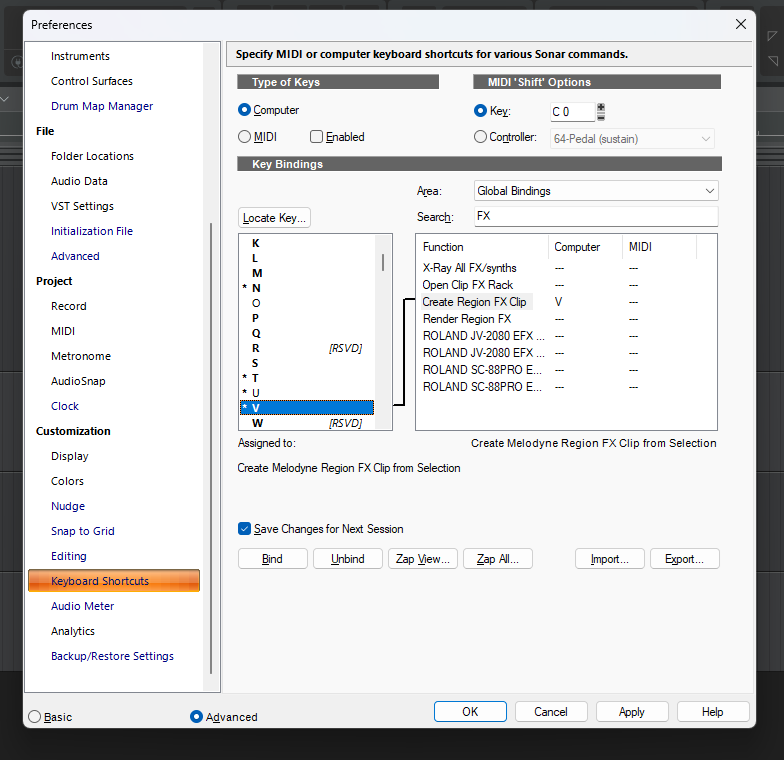Viewport: 784px width, 760px height.
Task: Click Zap All... button
Action: (x=498, y=558)
